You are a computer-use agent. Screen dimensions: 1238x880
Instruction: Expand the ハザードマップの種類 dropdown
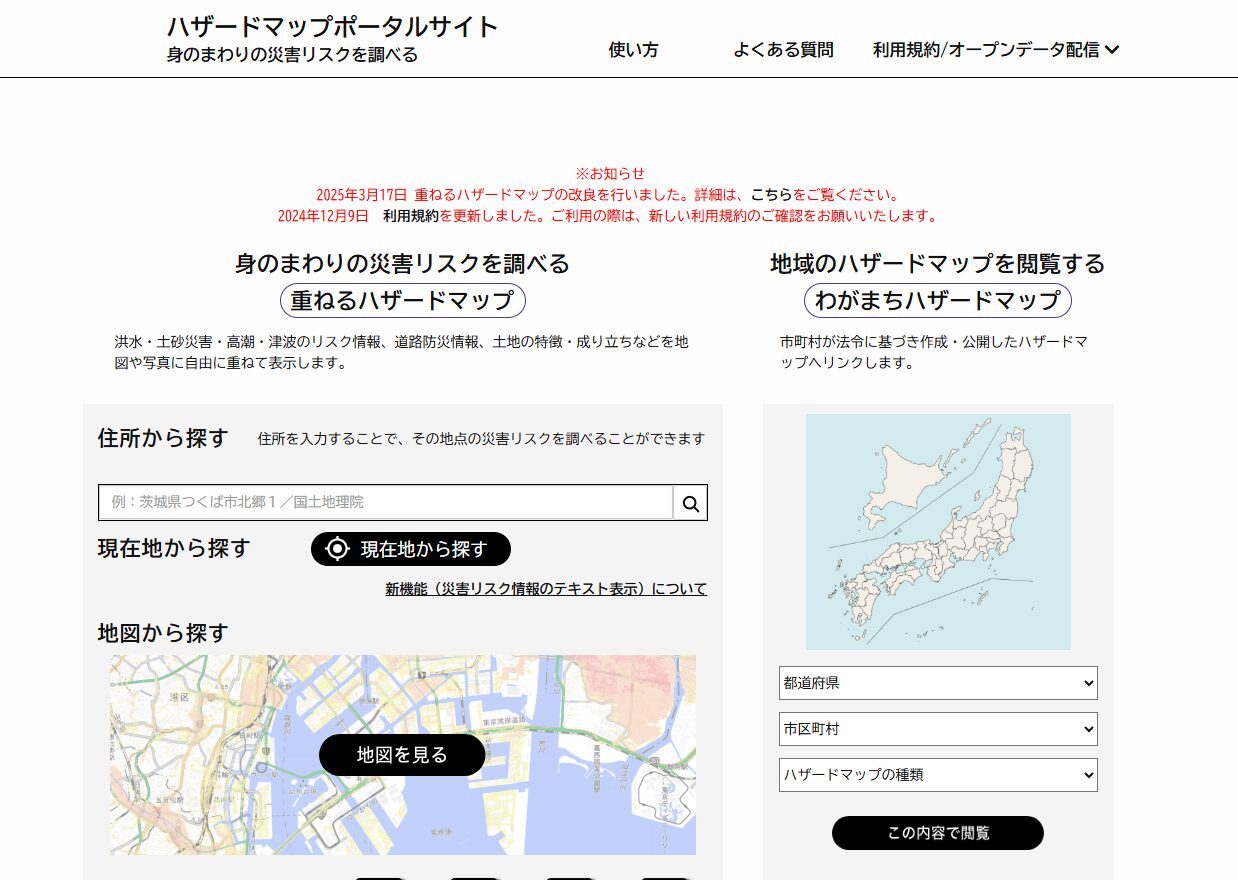pos(937,775)
